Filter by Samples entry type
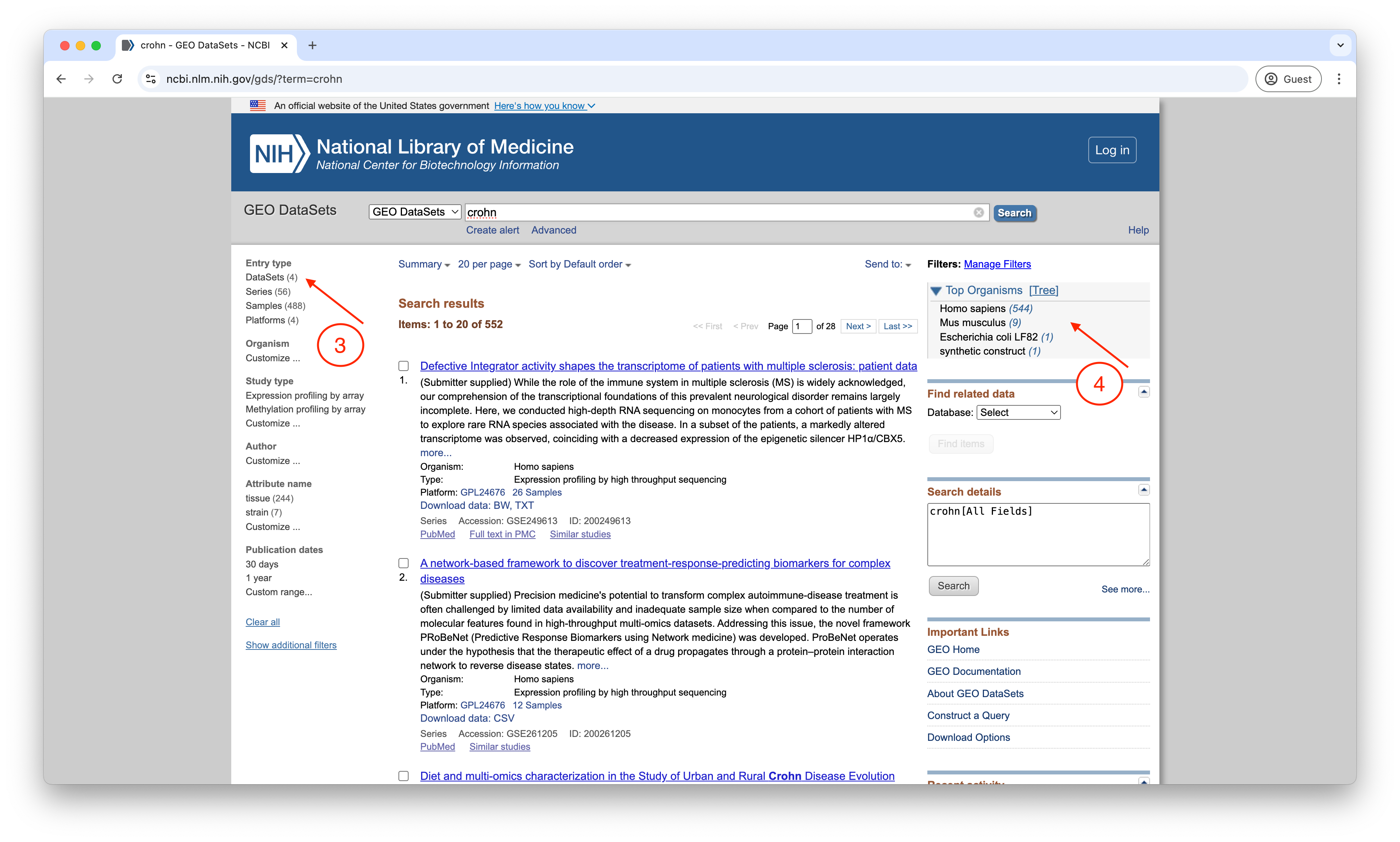 tap(275, 306)
